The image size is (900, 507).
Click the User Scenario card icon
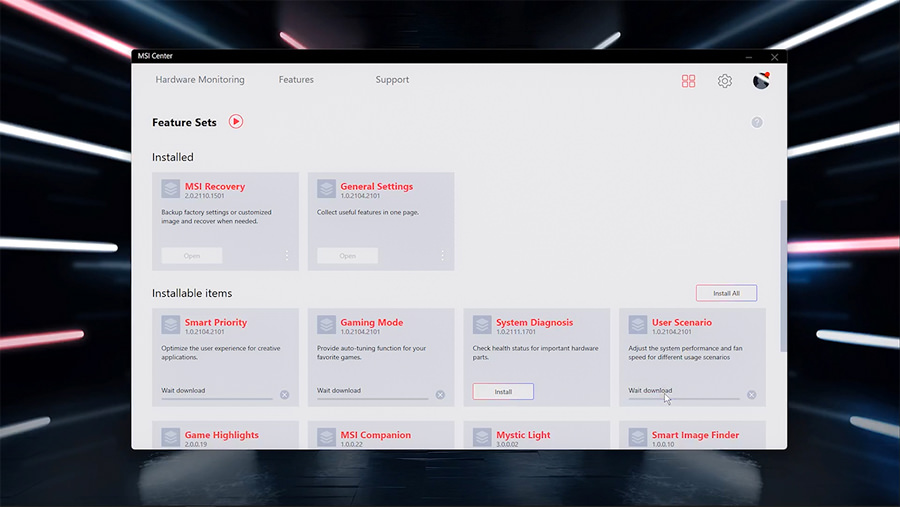tap(638, 324)
